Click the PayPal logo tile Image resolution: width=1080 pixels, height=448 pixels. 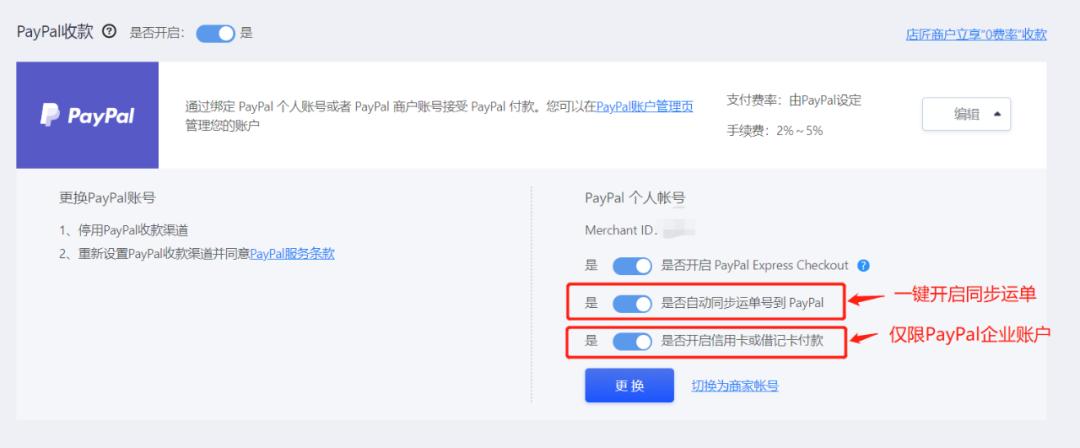pyautogui.click(x=87, y=115)
